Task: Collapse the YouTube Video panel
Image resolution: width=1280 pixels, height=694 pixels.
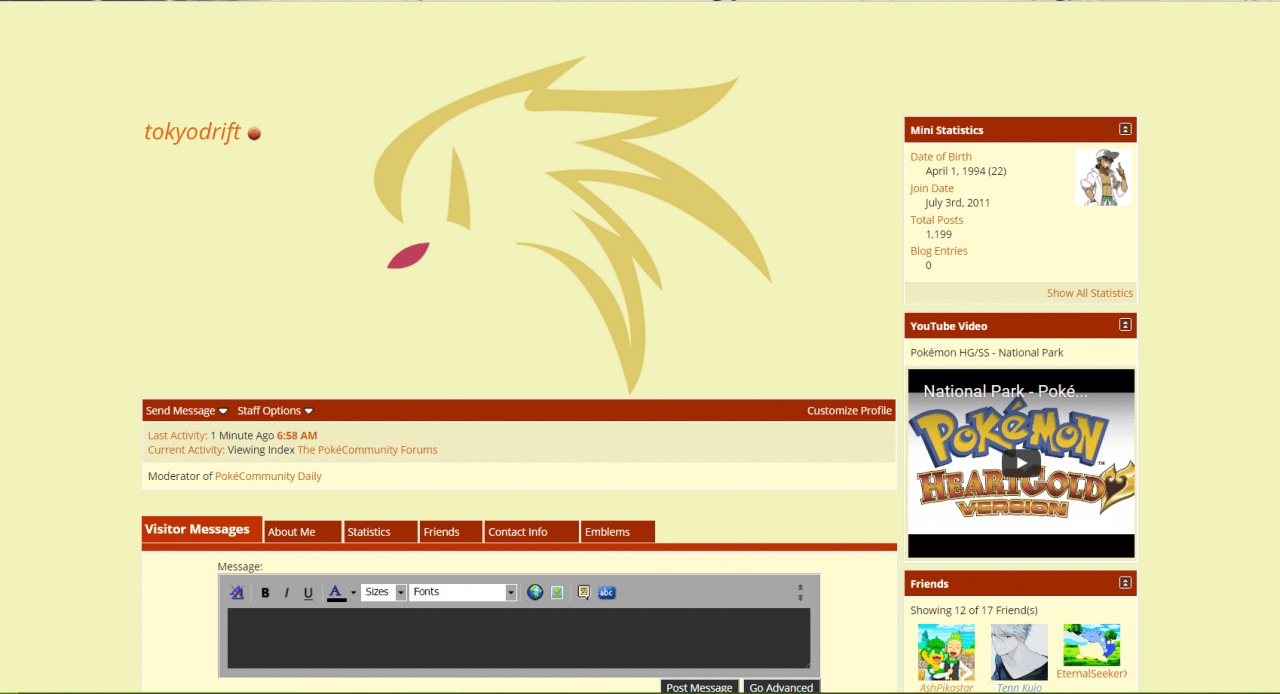Action: pos(1125,325)
